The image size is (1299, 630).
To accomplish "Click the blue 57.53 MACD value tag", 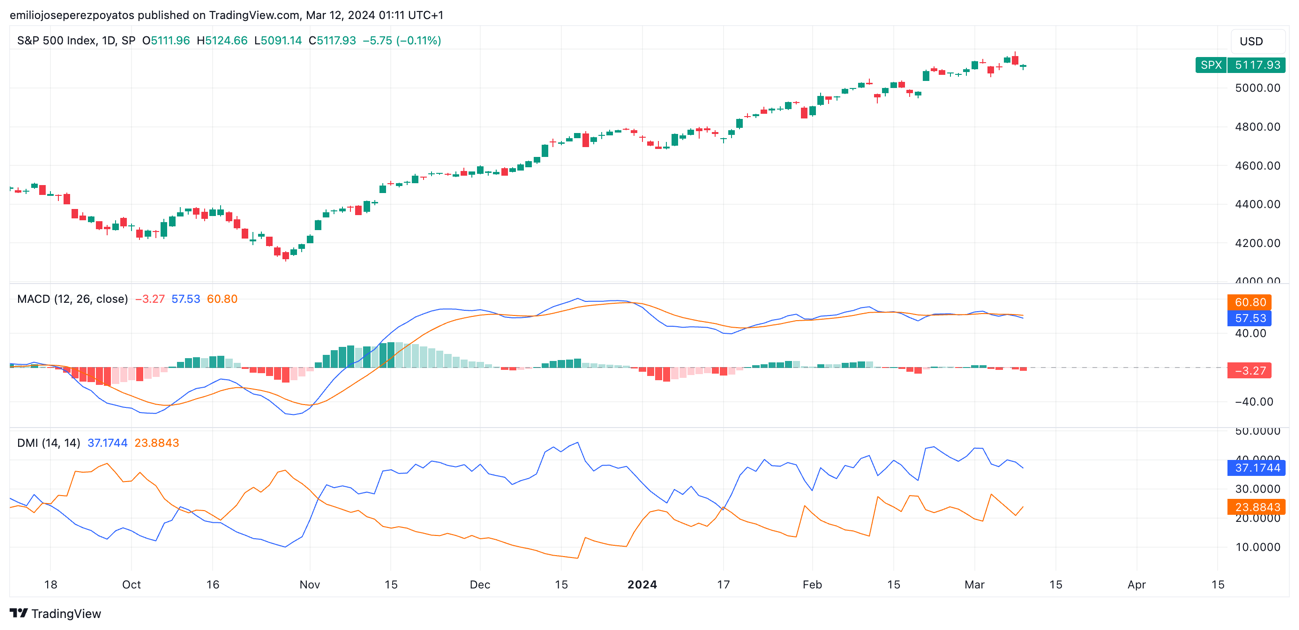I will pyautogui.click(x=1249, y=318).
